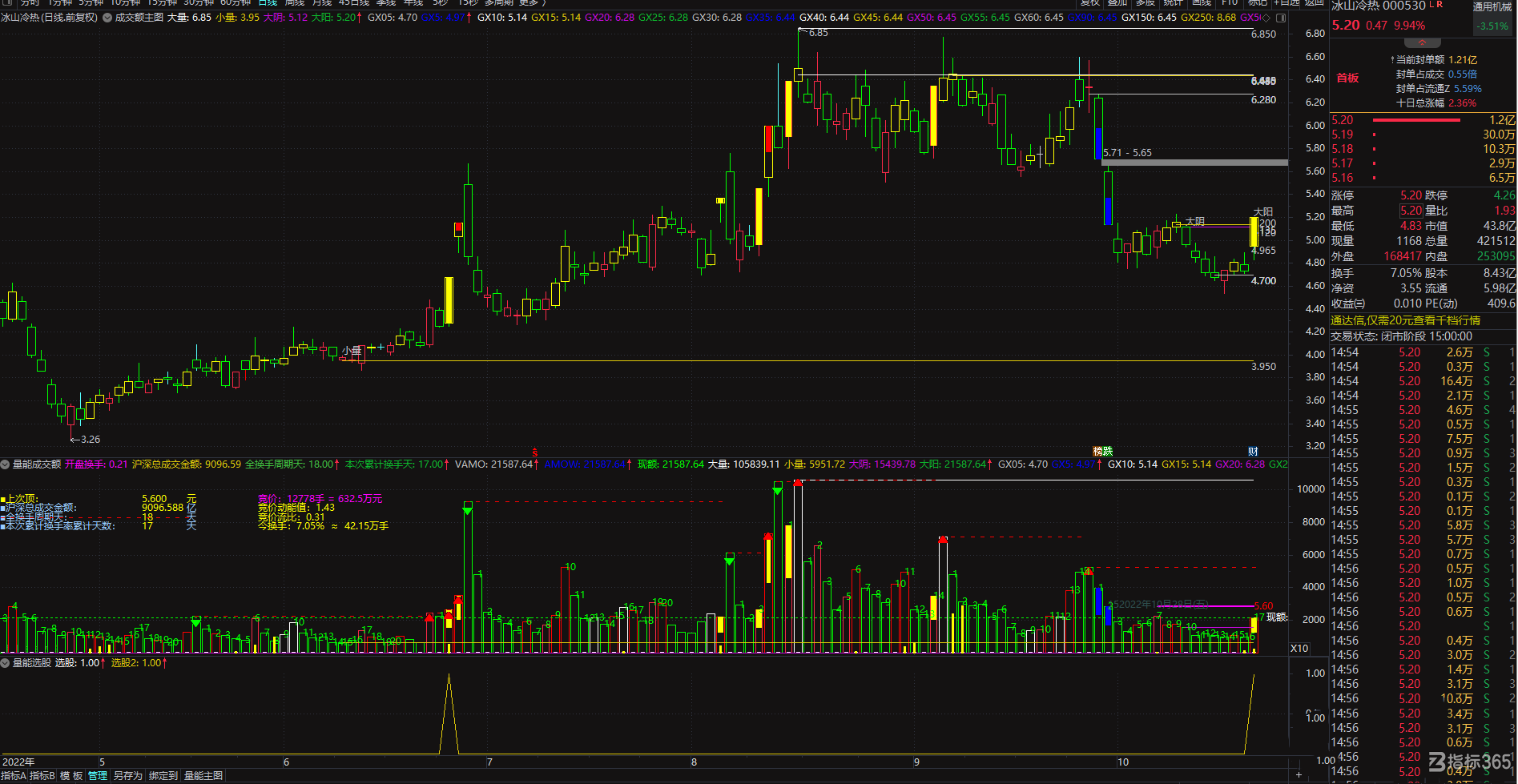Image resolution: width=1518 pixels, height=784 pixels.
Task: Click the diamond icon beside indicator legend
Action: [x=1266, y=17]
